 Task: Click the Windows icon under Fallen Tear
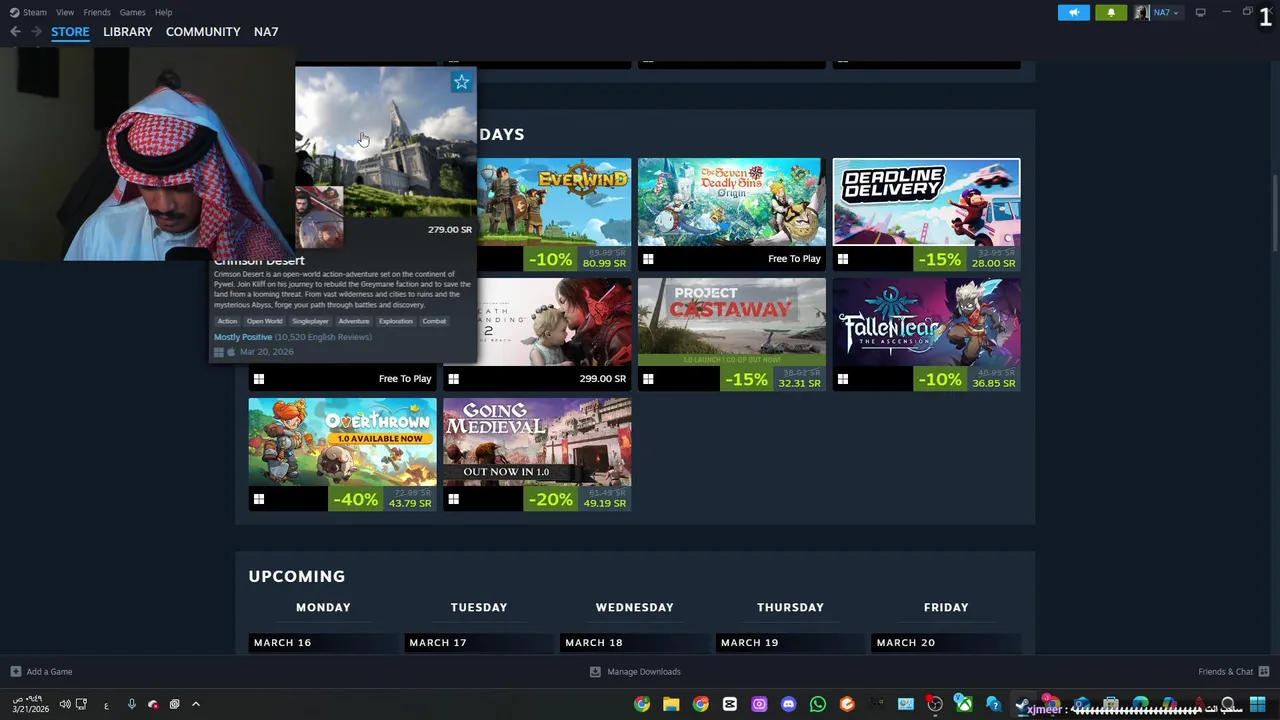(x=843, y=379)
